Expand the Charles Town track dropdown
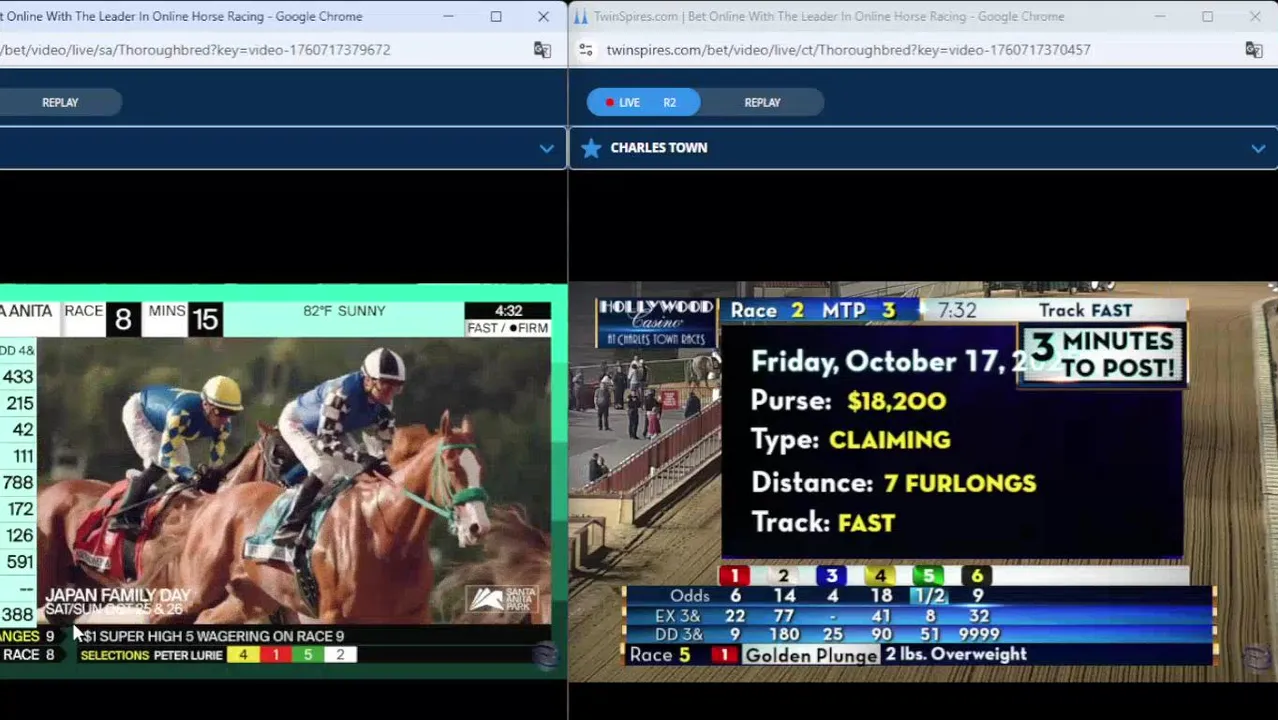 click(x=1258, y=148)
